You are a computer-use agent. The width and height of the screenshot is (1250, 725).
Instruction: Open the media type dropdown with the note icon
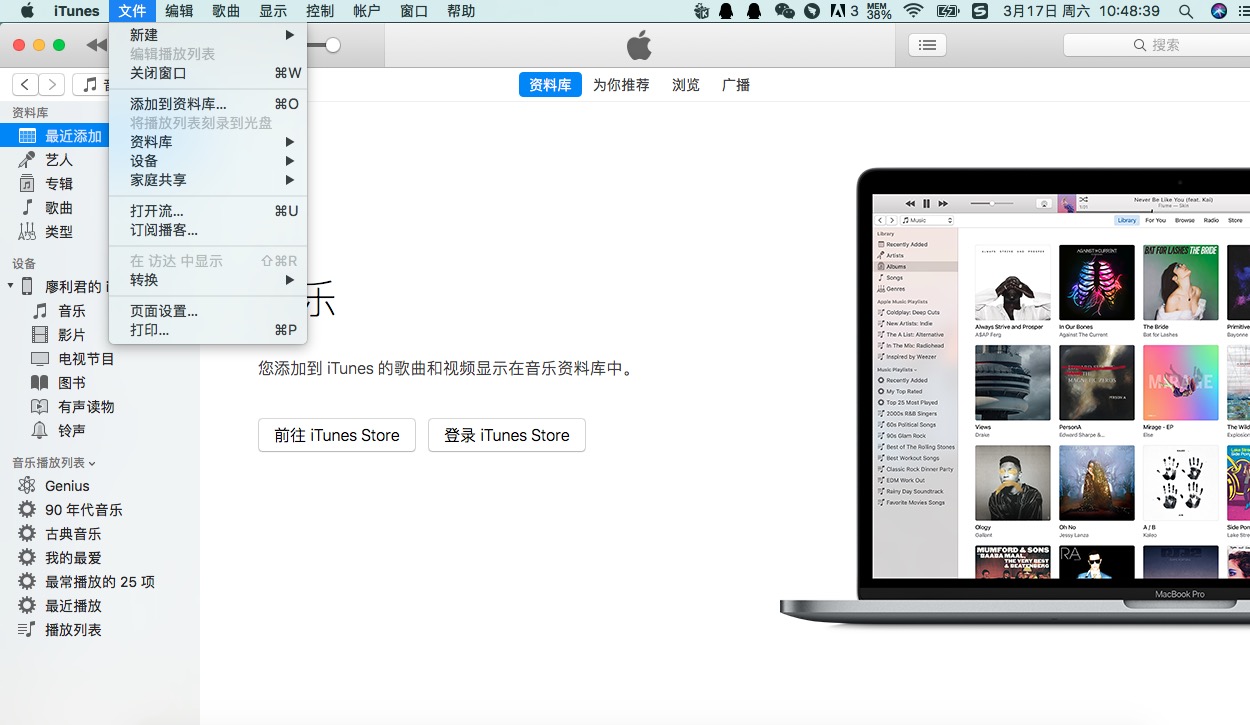click(x=92, y=85)
